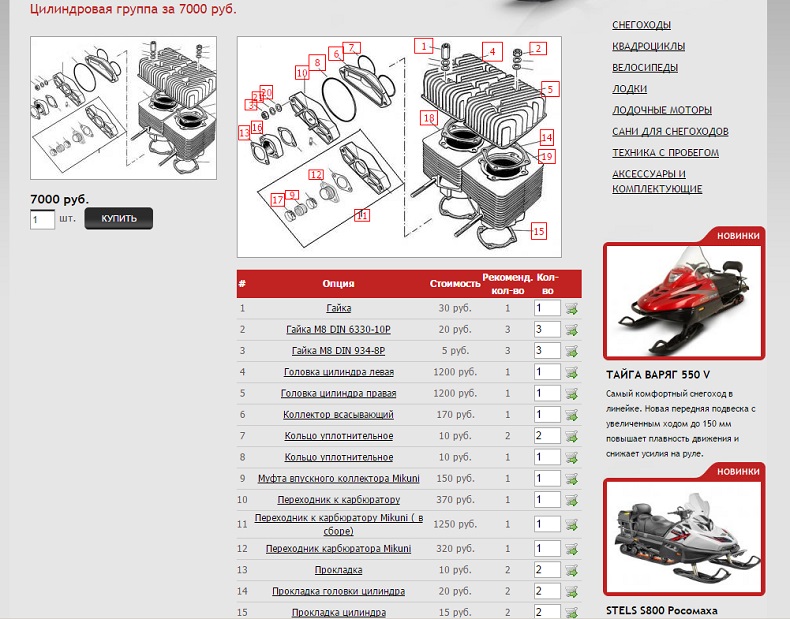790x619 pixels.
Task: Click cart icon in row 7 Кольцо уплотнительное
Action: point(571,436)
